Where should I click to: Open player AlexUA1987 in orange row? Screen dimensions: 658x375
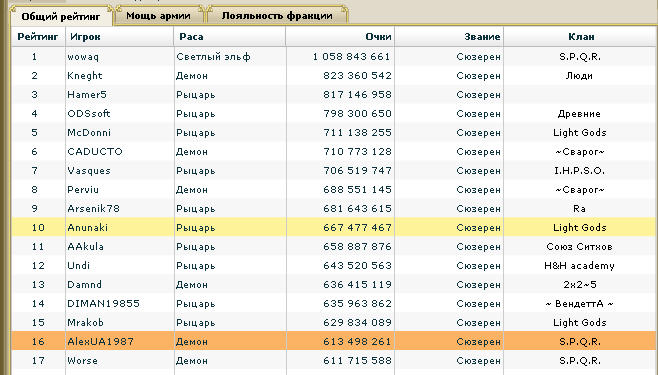100,341
